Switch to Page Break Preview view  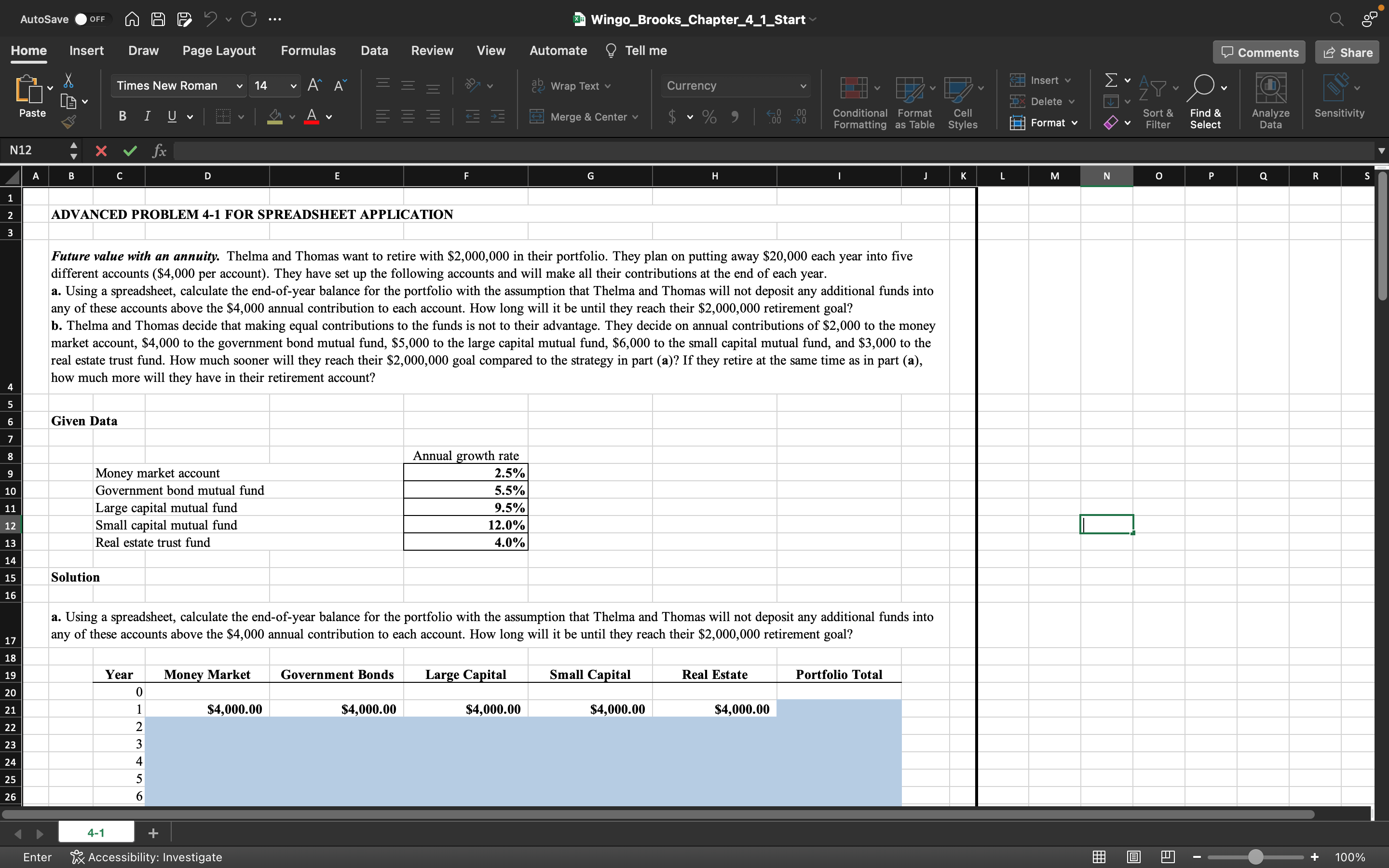1167,857
